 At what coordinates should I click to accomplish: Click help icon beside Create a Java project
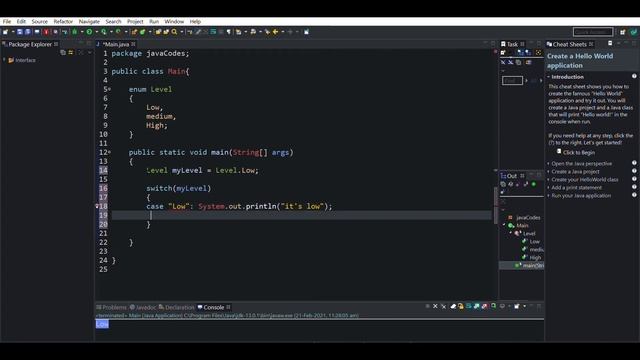[x=634, y=171]
